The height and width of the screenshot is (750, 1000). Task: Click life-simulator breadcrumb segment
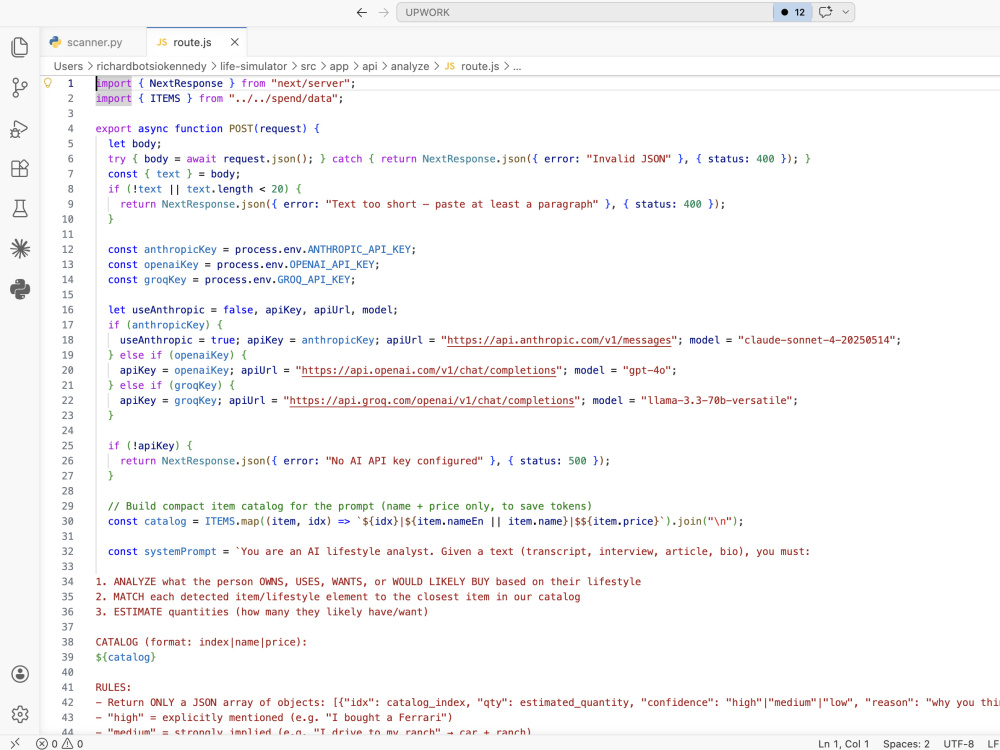[x=253, y=66]
